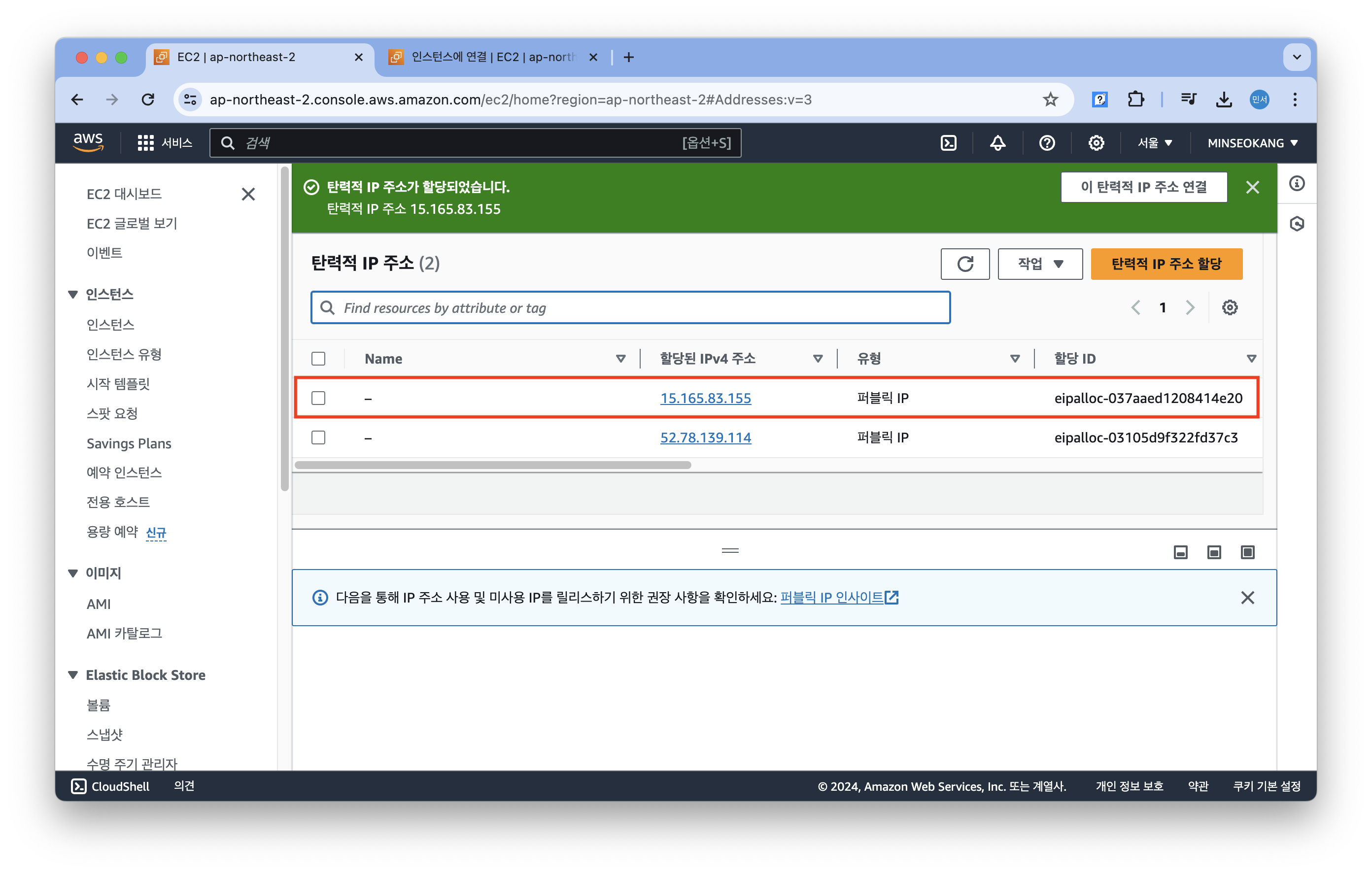1372x874 pixels.
Task: Open the 서울 region selector dropdown
Action: (x=1154, y=143)
